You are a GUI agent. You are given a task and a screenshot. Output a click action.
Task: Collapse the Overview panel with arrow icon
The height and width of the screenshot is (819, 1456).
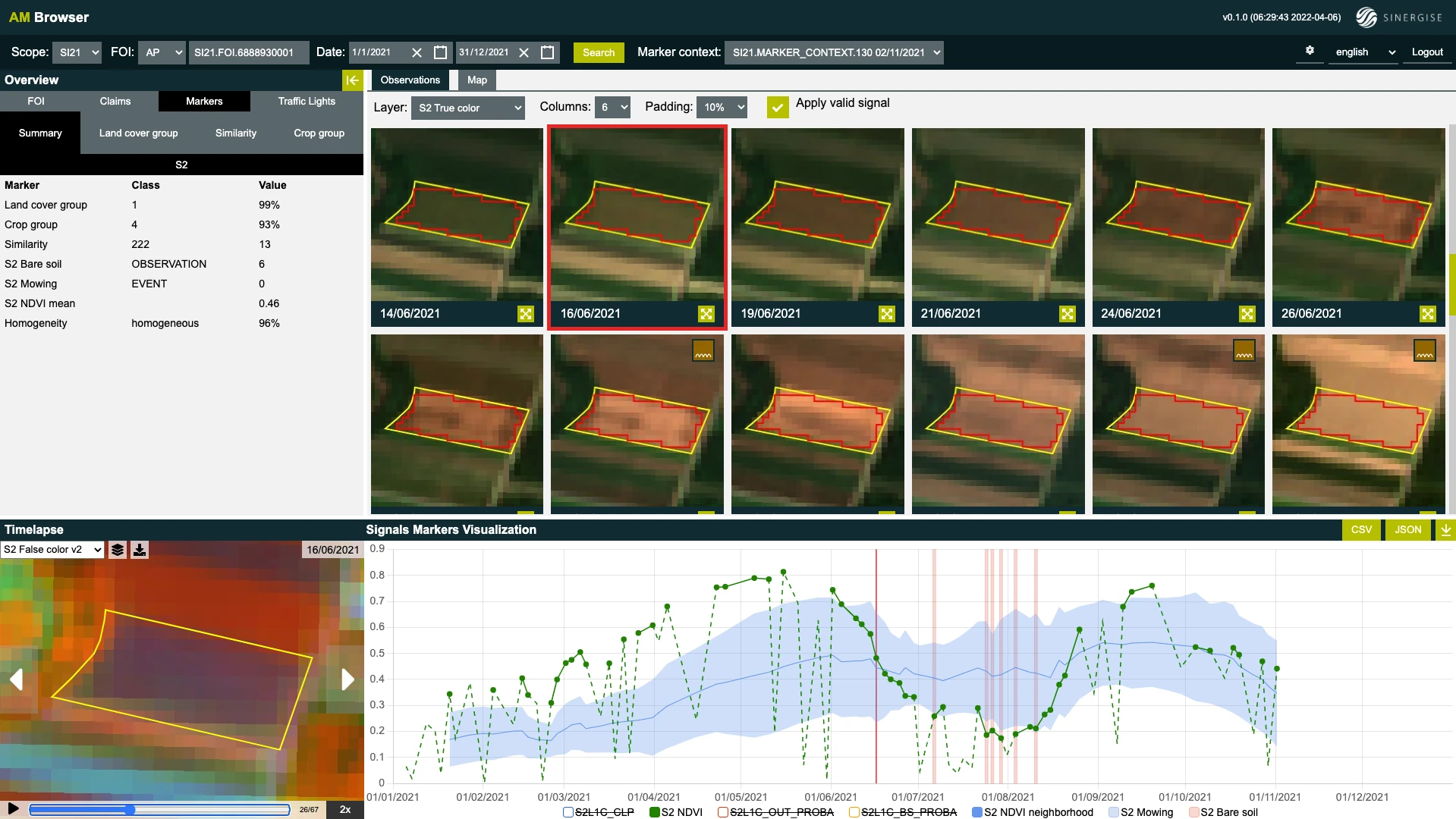(352, 80)
